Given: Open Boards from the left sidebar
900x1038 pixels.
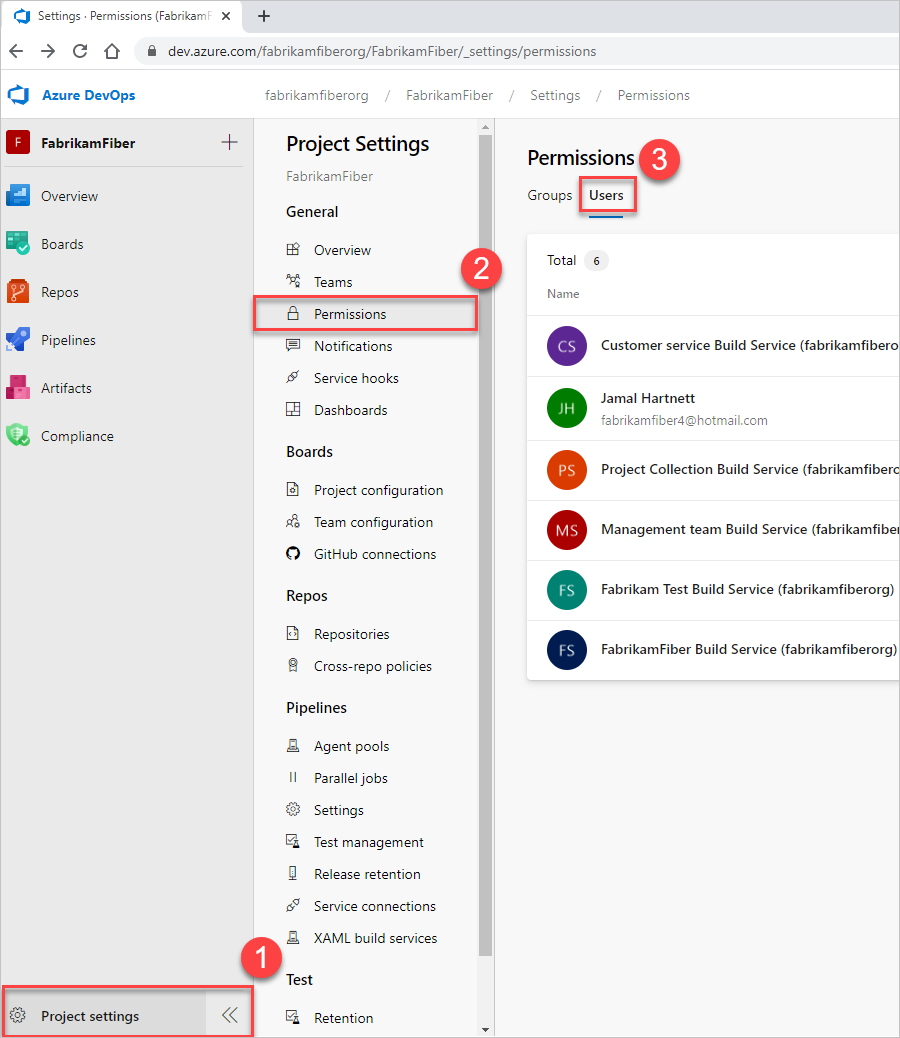Looking at the screenshot, I should 61,244.
